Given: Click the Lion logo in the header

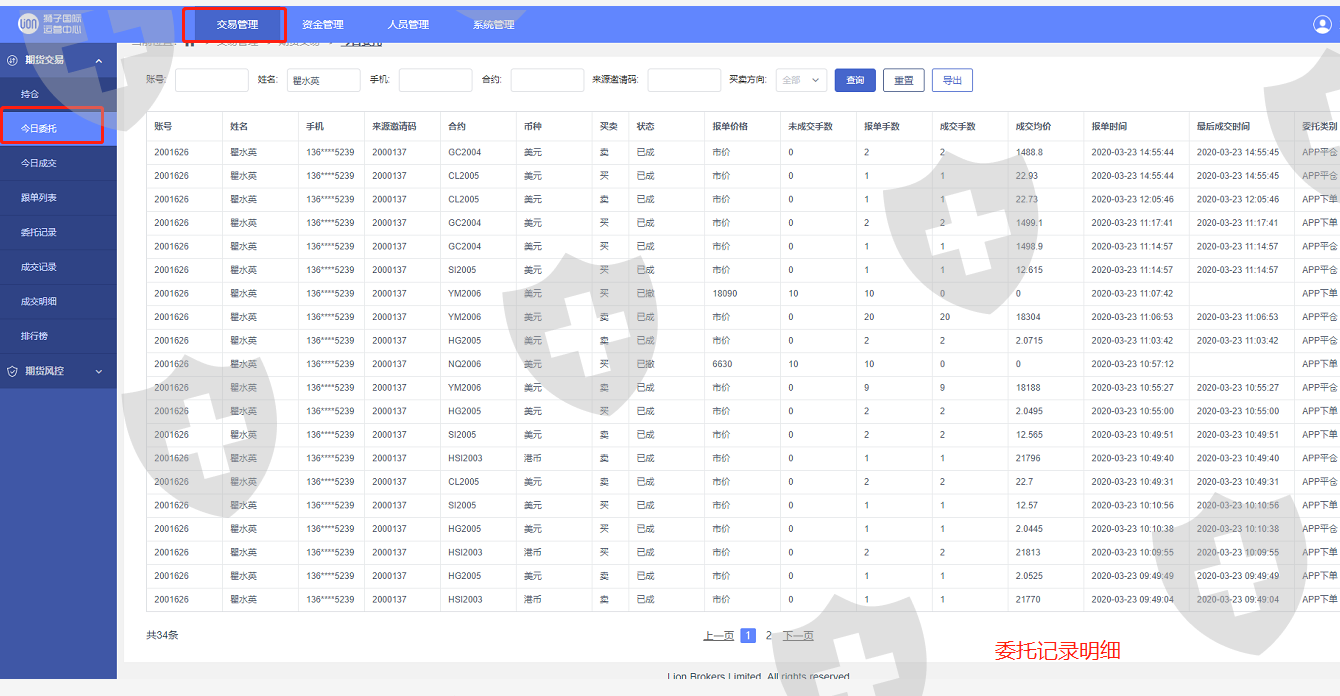Looking at the screenshot, I should (28, 24).
